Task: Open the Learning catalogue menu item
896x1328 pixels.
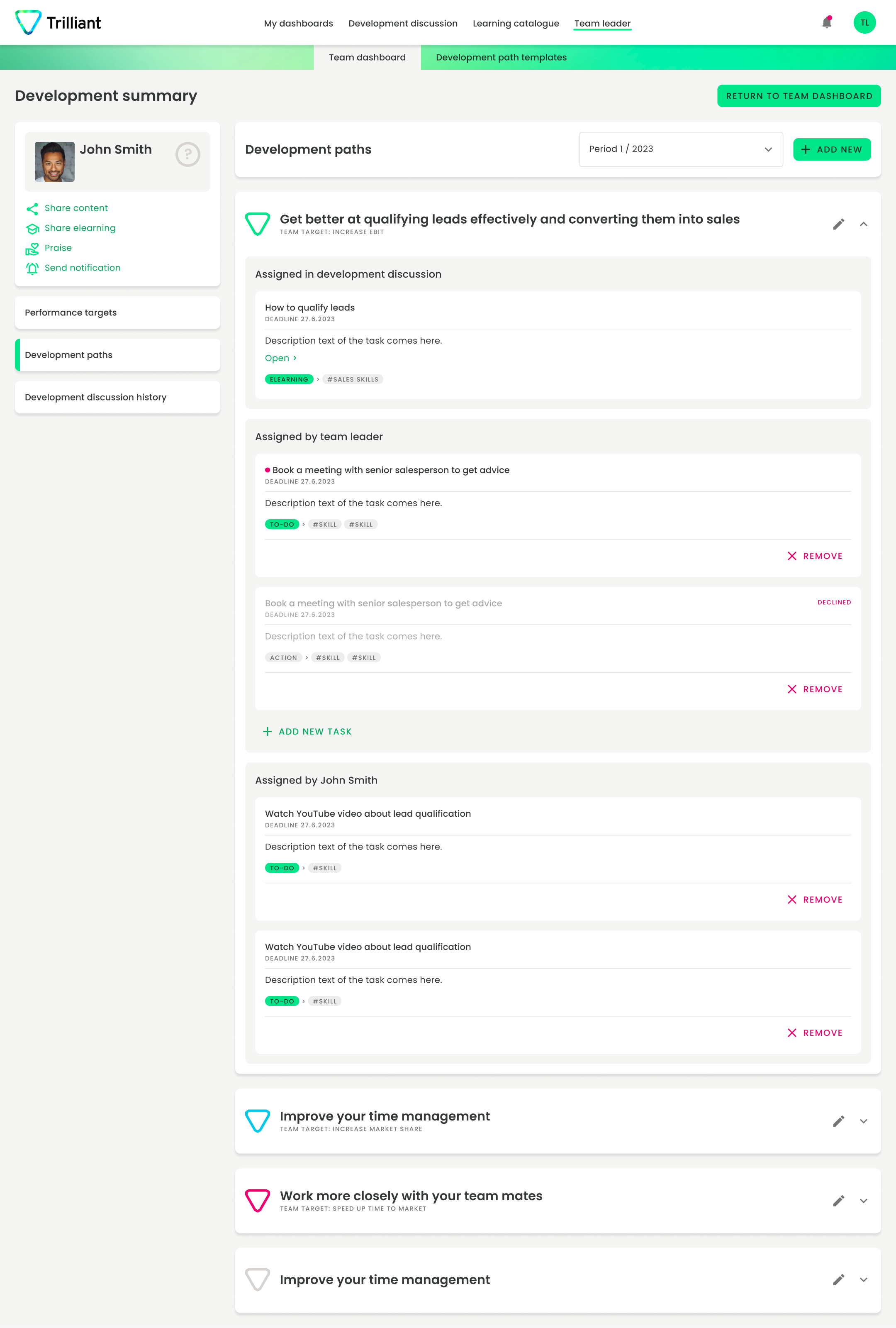Action: coord(515,23)
